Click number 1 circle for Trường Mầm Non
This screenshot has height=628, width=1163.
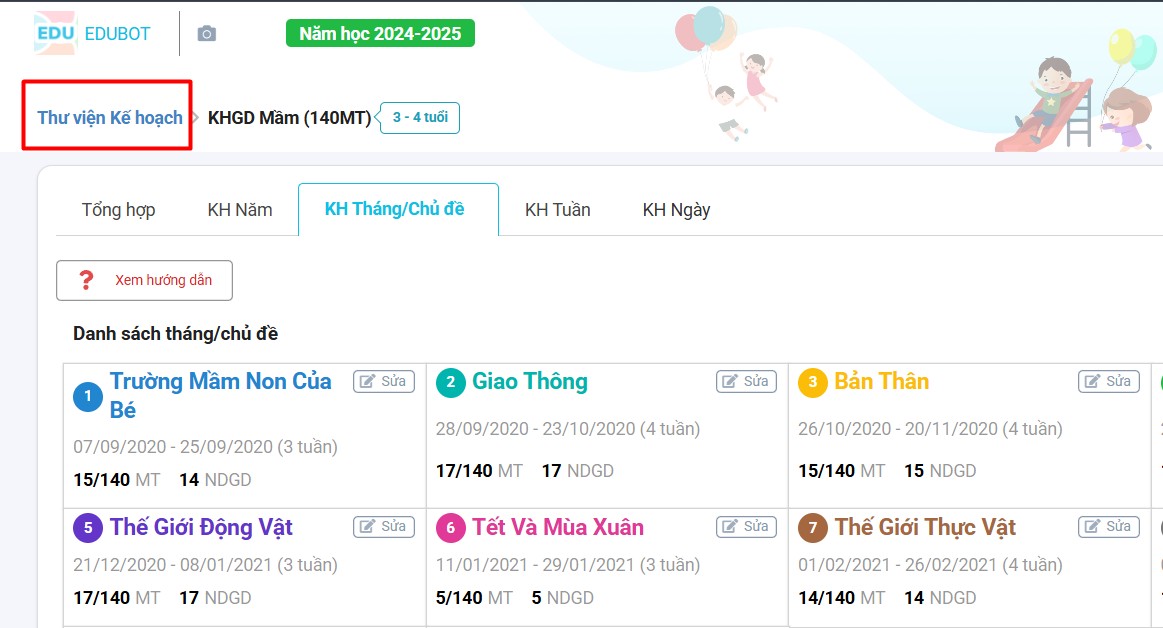pyautogui.click(x=88, y=397)
